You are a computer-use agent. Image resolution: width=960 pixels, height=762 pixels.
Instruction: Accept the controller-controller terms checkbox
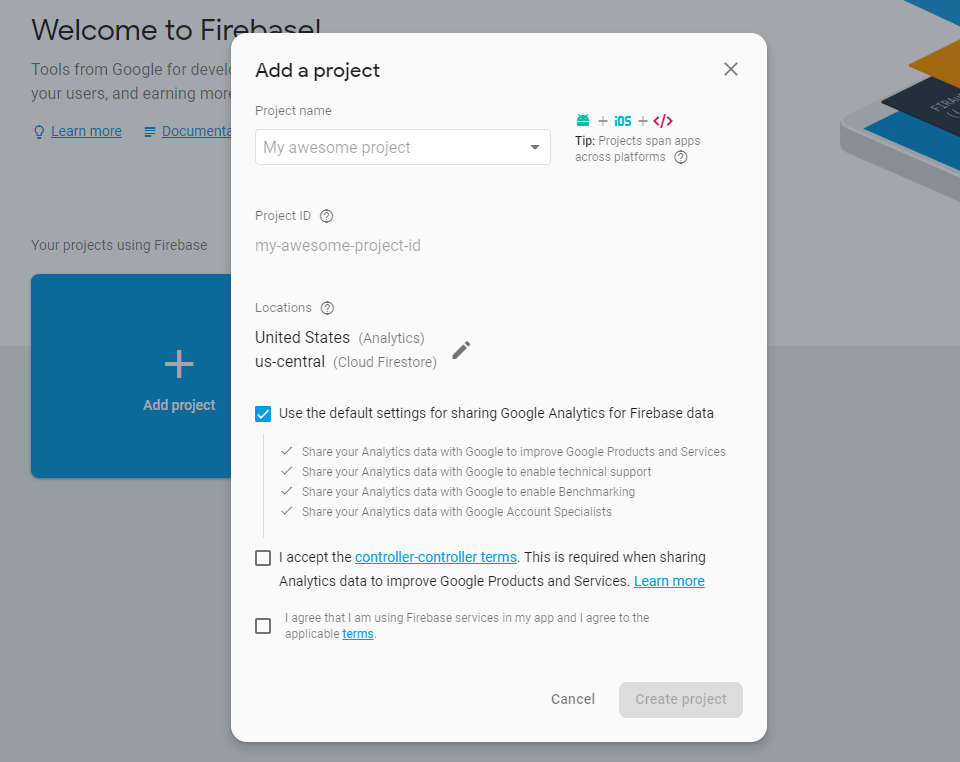(x=263, y=558)
